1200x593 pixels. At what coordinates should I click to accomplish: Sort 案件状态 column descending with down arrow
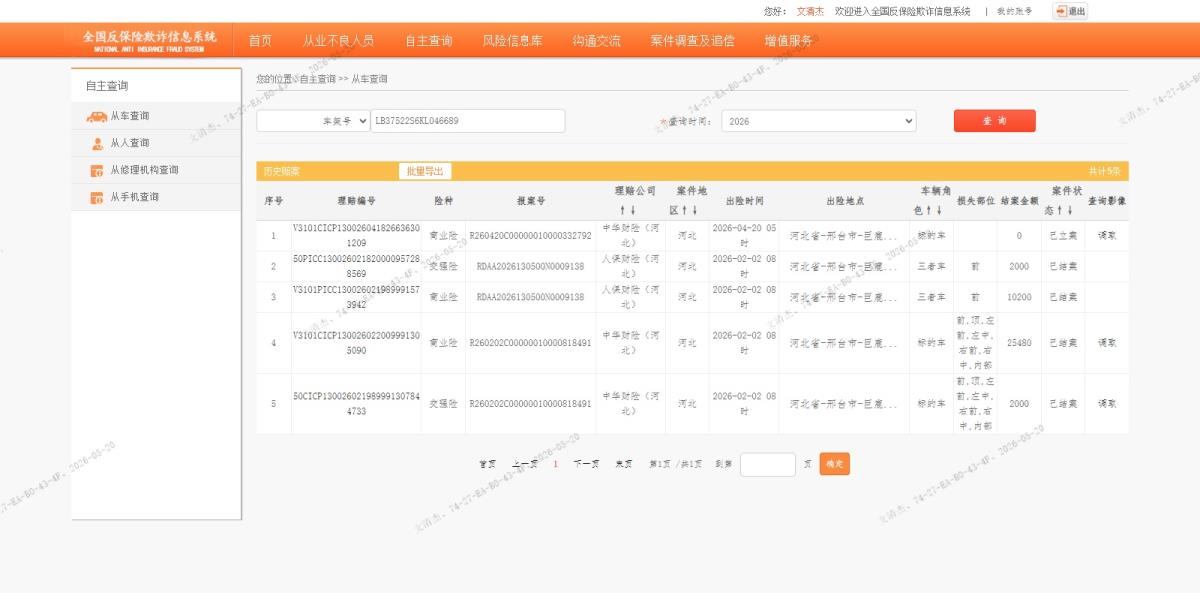pos(1070,210)
